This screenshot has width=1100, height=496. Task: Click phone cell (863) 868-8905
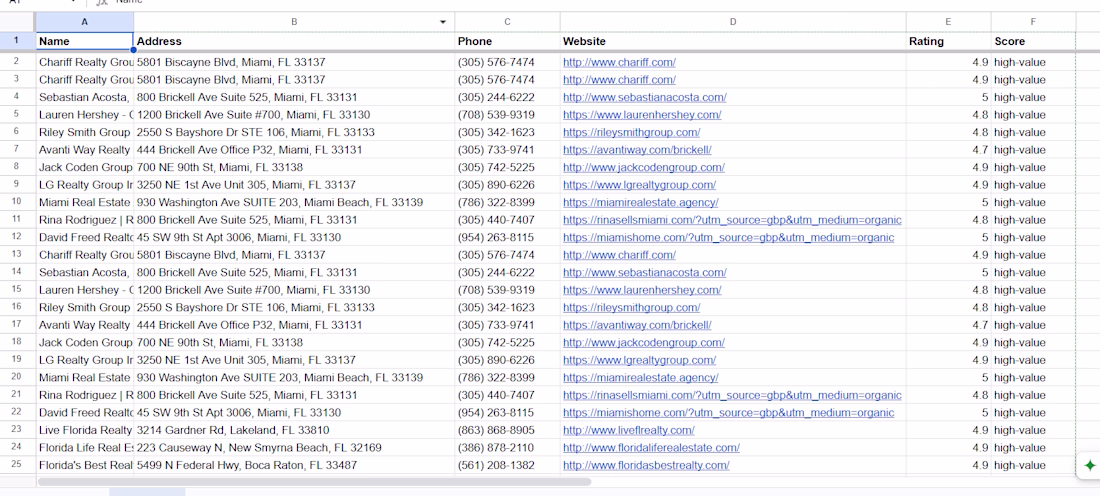(x=496, y=430)
